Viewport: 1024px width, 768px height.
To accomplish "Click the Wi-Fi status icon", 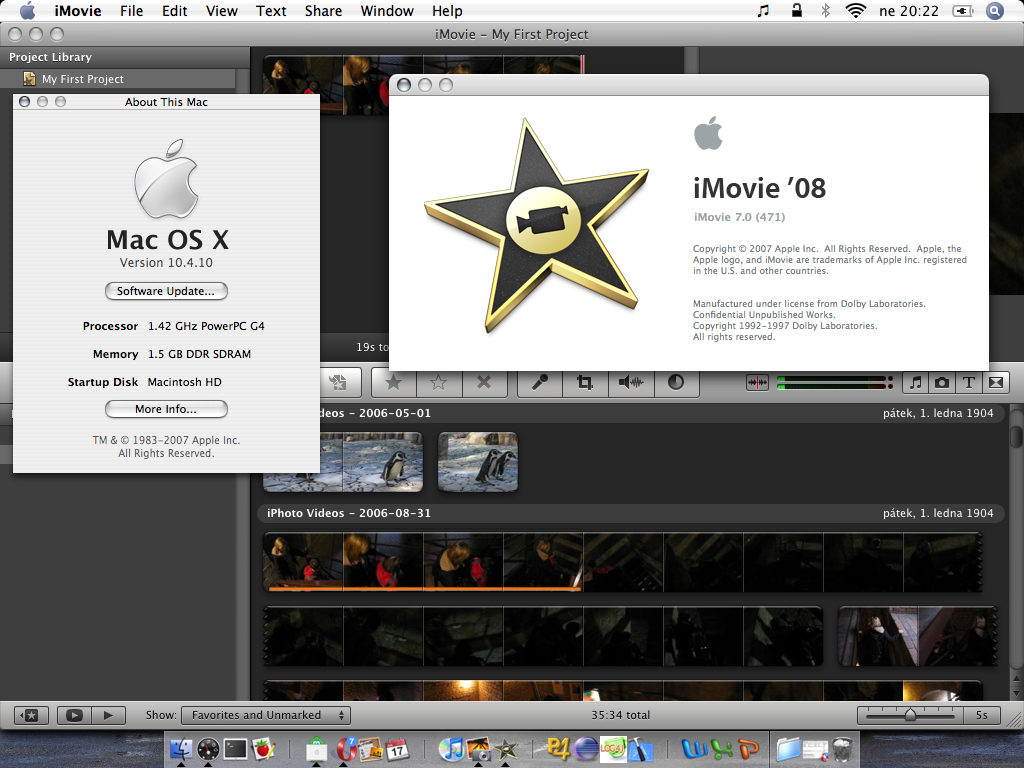I will 856,11.
